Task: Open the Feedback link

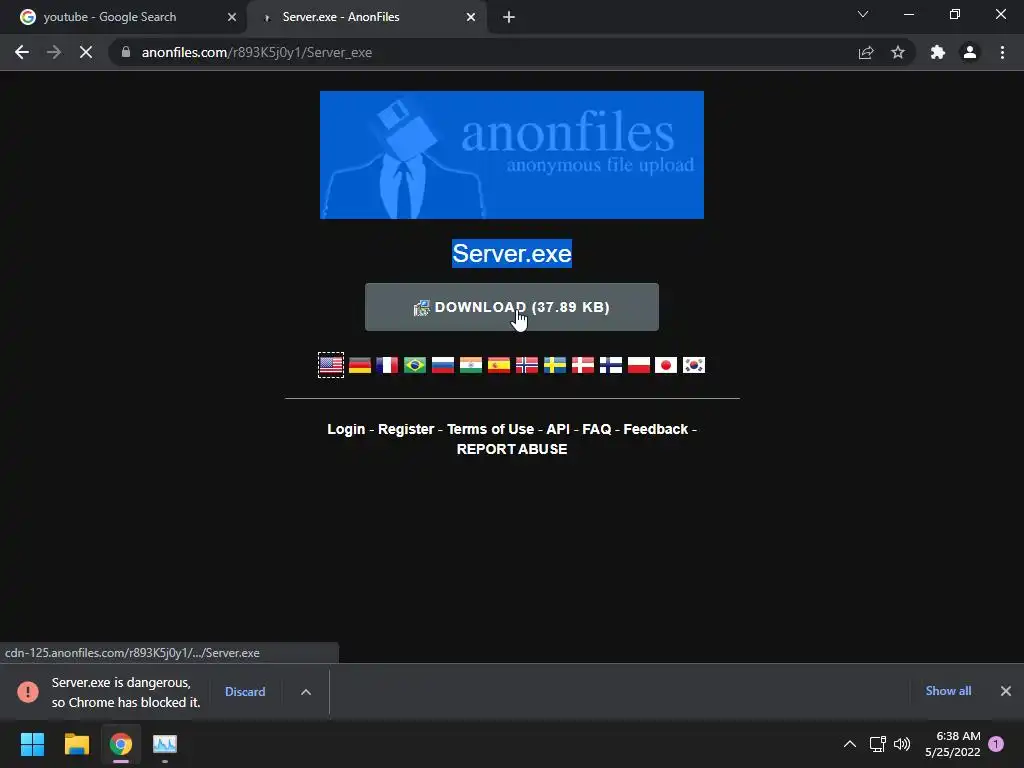Action: click(656, 429)
